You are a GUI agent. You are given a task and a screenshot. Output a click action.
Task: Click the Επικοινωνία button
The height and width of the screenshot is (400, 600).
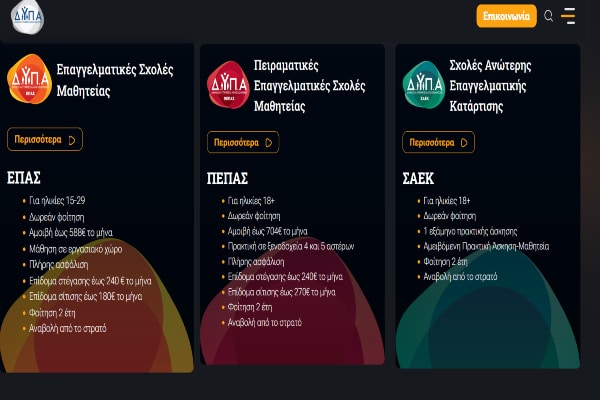click(506, 16)
